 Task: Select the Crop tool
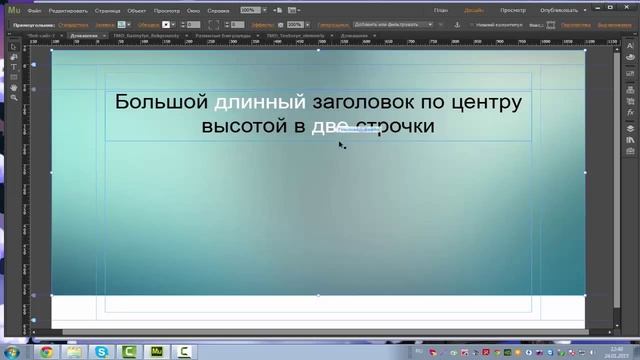[13, 57]
